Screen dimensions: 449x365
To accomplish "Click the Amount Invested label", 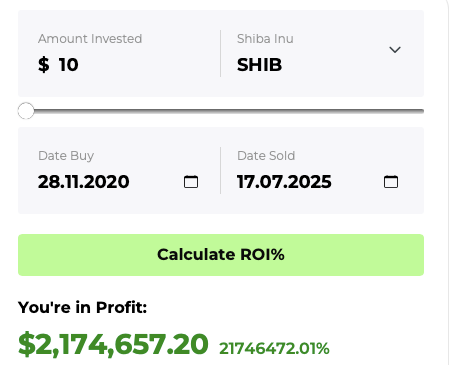I will point(90,39).
